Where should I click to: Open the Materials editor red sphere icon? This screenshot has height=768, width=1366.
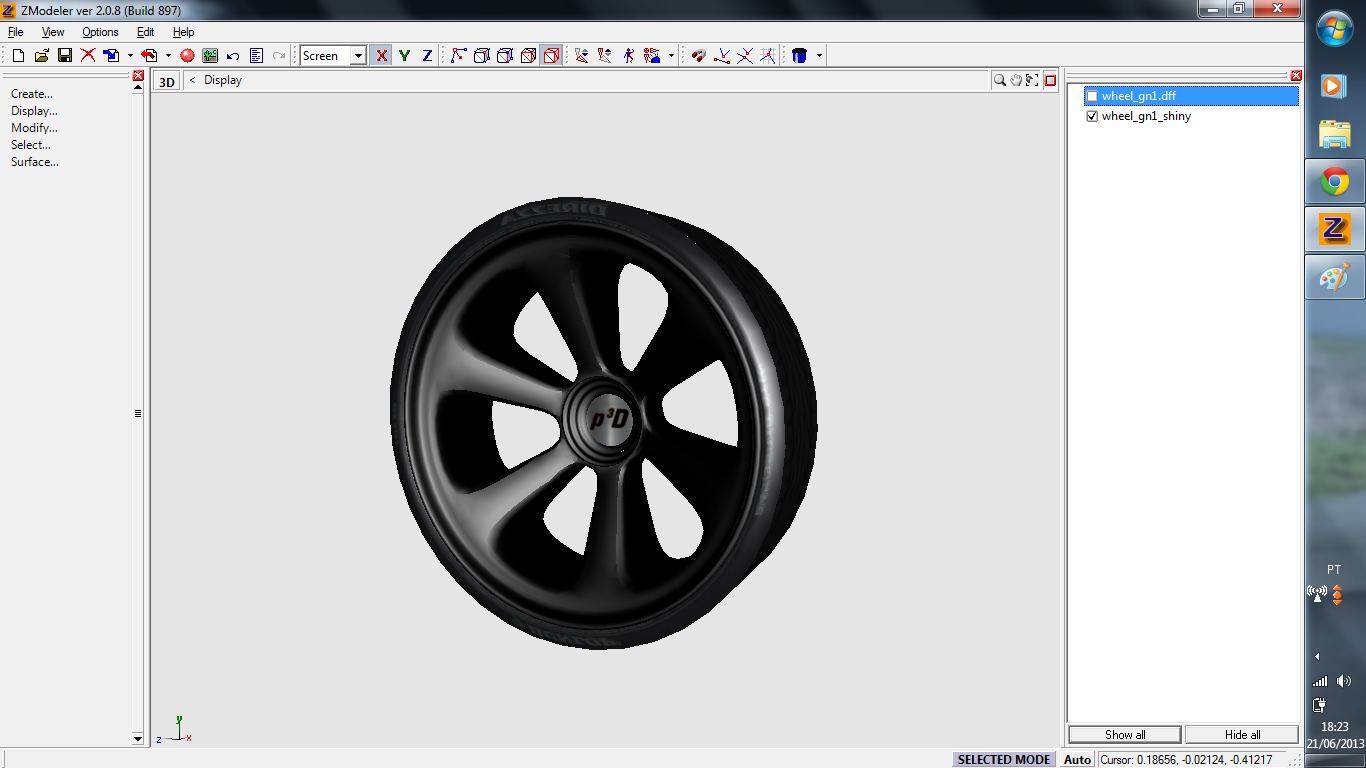click(187, 56)
